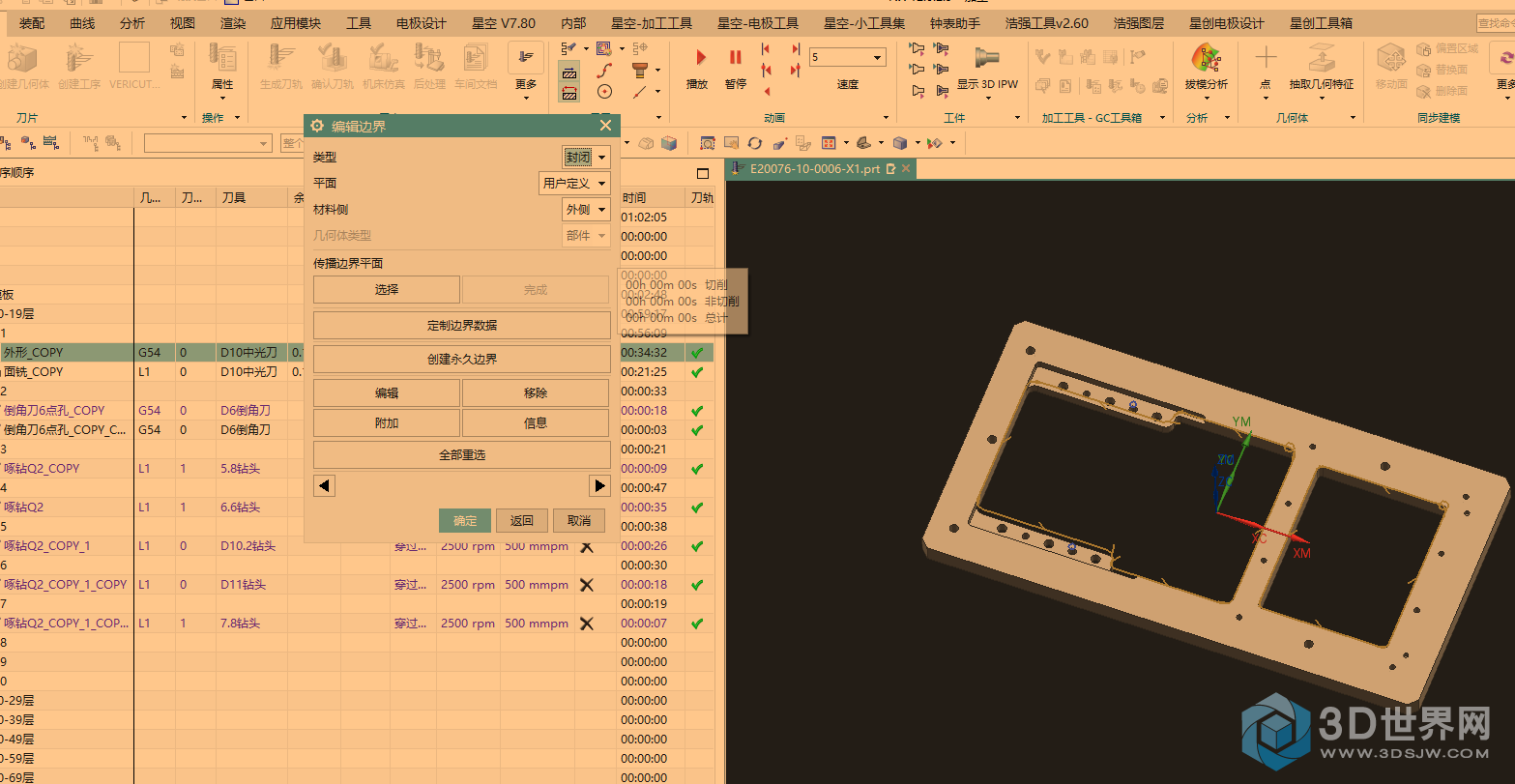Image resolution: width=1515 pixels, height=784 pixels.
Task: Click the gear icon in 编辑边界 title
Action: 317,126
